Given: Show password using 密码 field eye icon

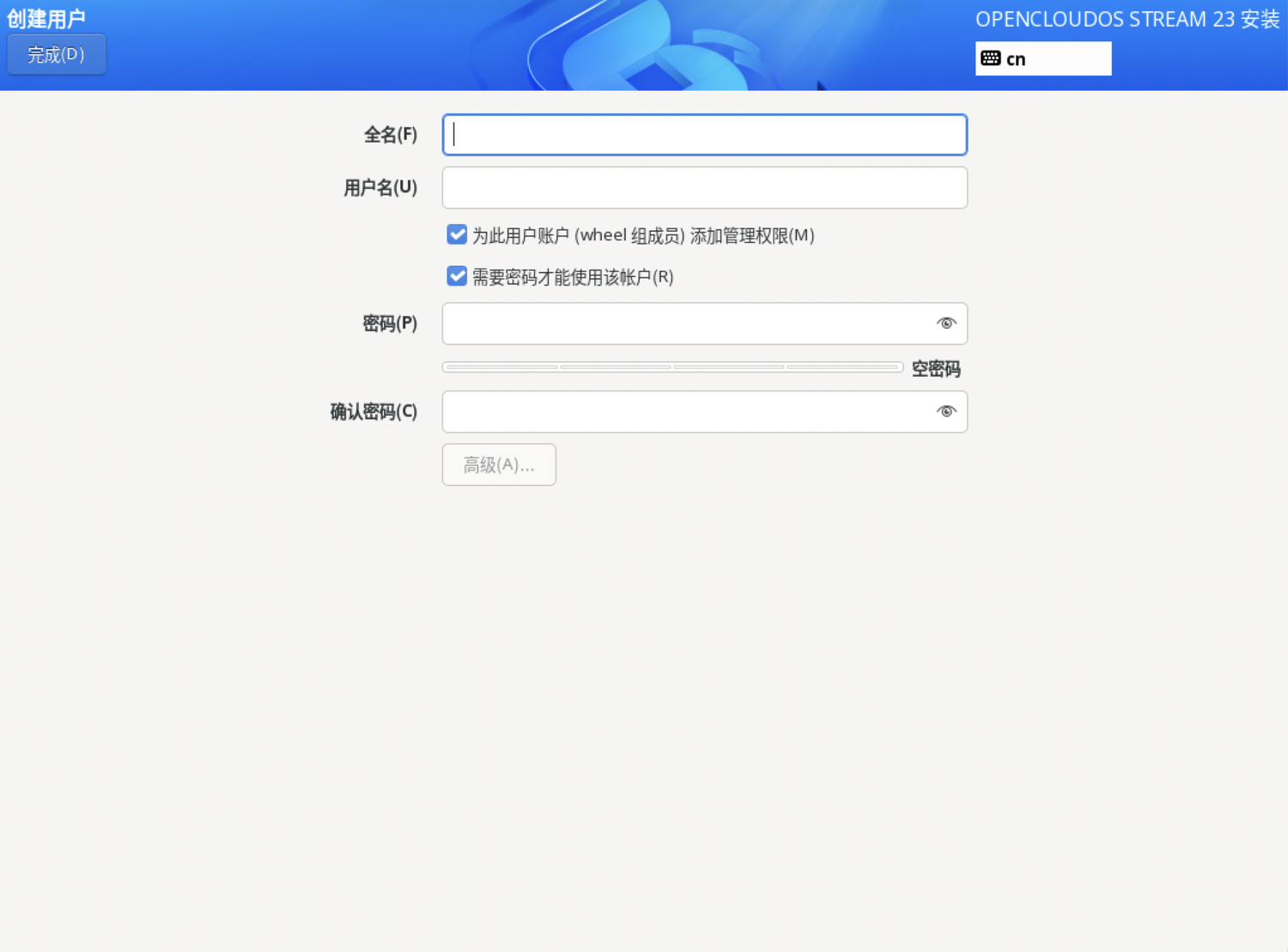Looking at the screenshot, I should (946, 324).
